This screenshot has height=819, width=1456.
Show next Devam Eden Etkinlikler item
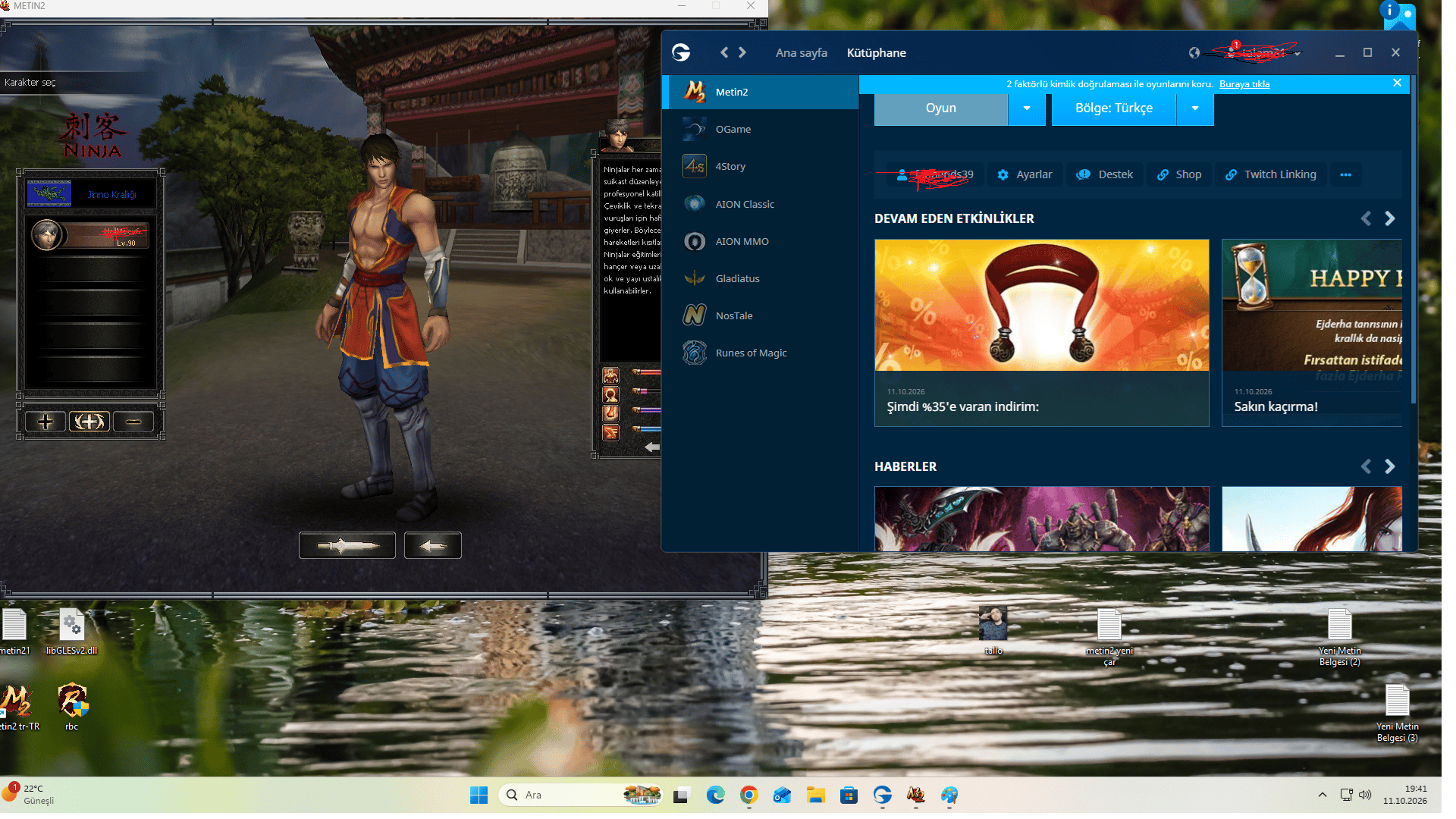click(1389, 218)
